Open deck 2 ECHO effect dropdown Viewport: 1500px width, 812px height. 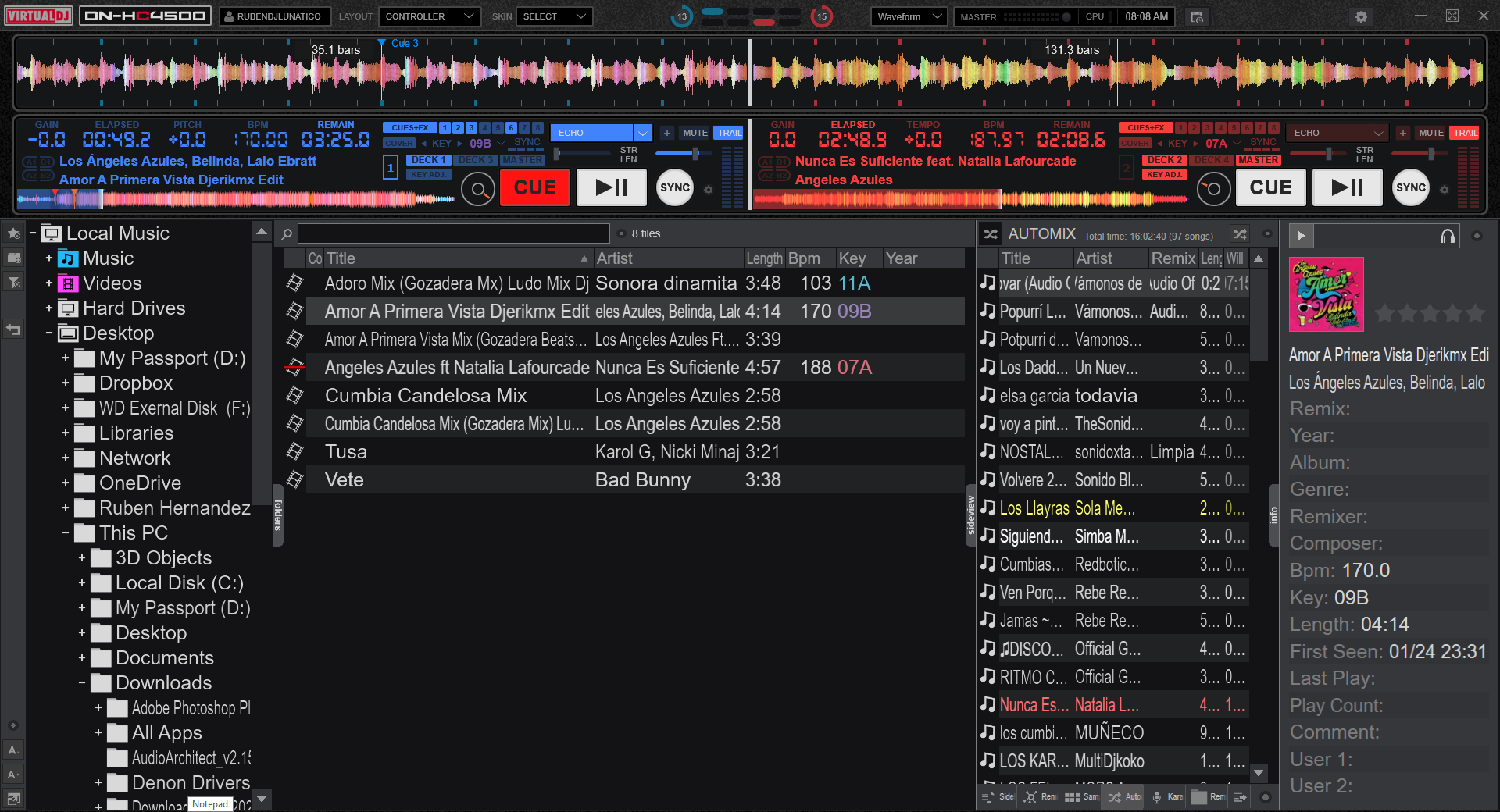click(x=1337, y=133)
